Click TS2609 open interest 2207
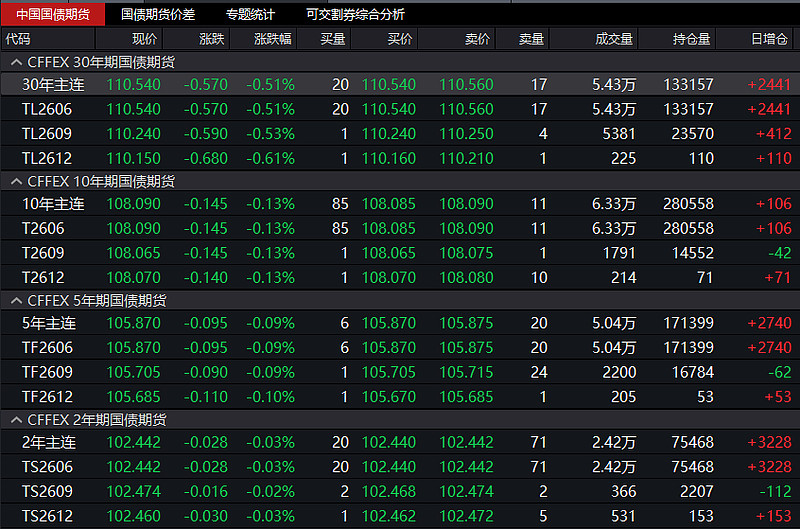Image resolution: width=800 pixels, height=529 pixels. coord(696,491)
